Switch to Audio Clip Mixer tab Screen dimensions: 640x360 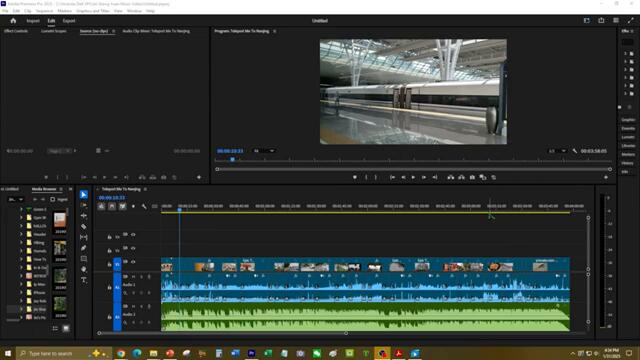[x=156, y=31]
